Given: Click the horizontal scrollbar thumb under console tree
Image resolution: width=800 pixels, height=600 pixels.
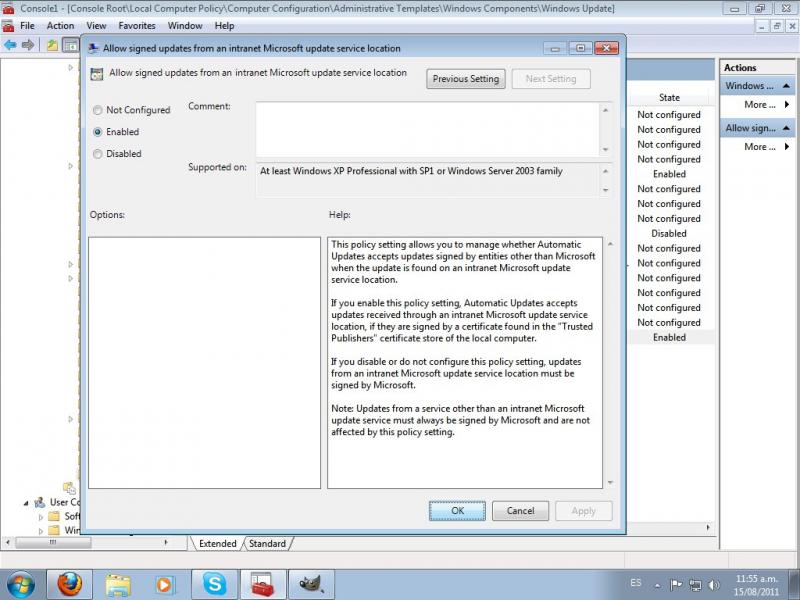Looking at the screenshot, I should pos(53,542).
